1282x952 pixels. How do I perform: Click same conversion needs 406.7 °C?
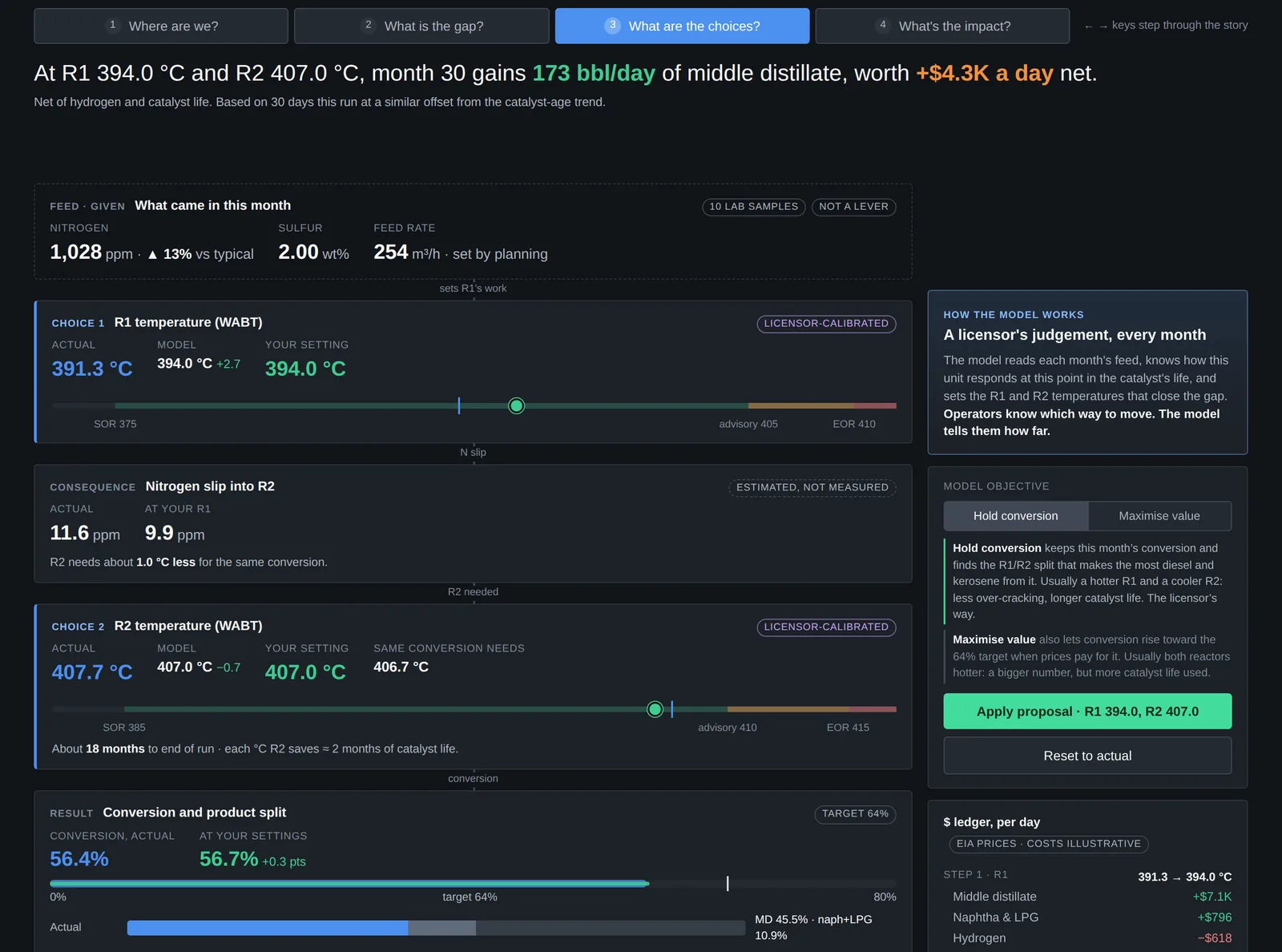point(401,667)
